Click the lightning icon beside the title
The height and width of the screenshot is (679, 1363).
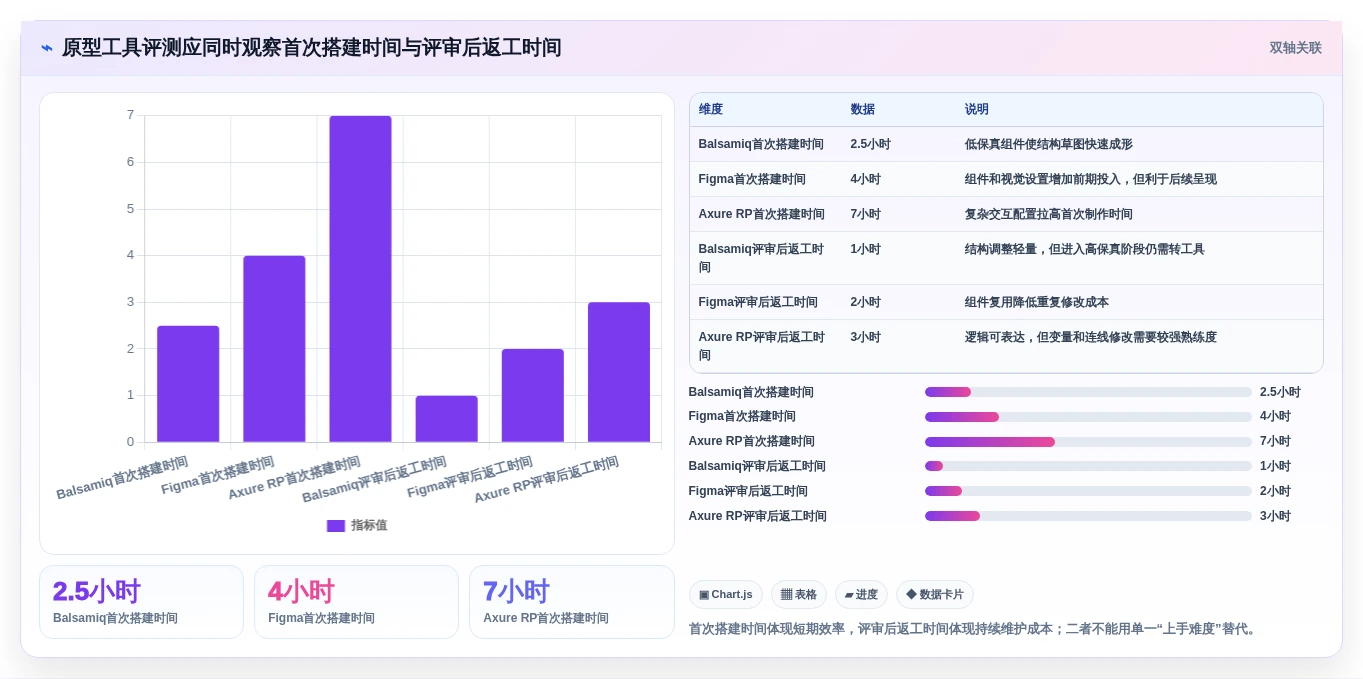[x=47, y=48]
